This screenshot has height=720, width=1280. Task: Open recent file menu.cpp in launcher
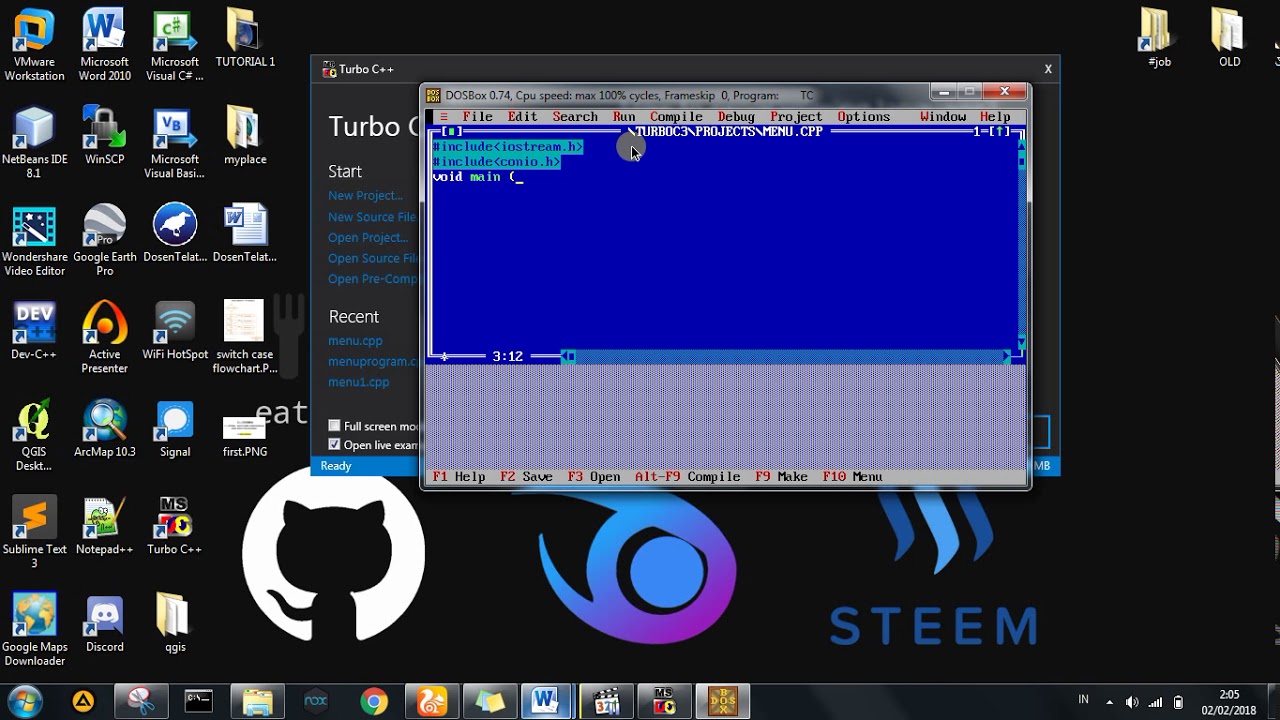click(x=355, y=341)
